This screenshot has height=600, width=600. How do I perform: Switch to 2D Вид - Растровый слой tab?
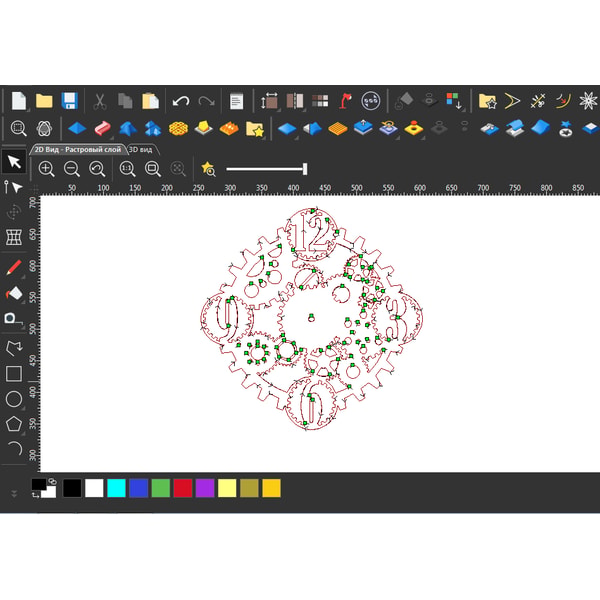pyautogui.click(x=78, y=150)
